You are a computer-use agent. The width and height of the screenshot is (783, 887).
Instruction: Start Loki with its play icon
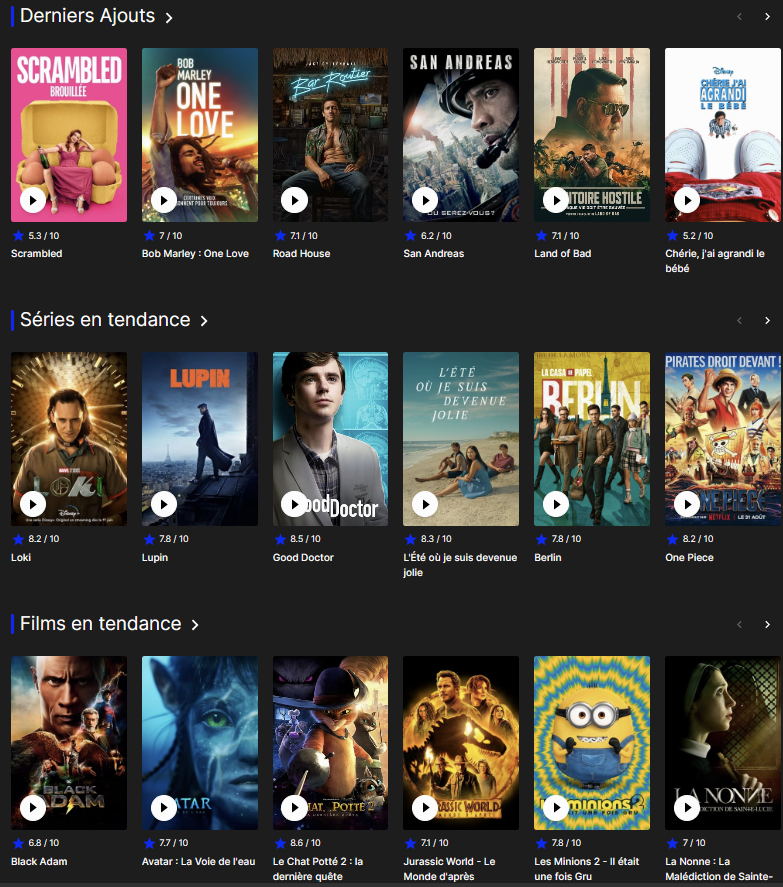(x=33, y=504)
